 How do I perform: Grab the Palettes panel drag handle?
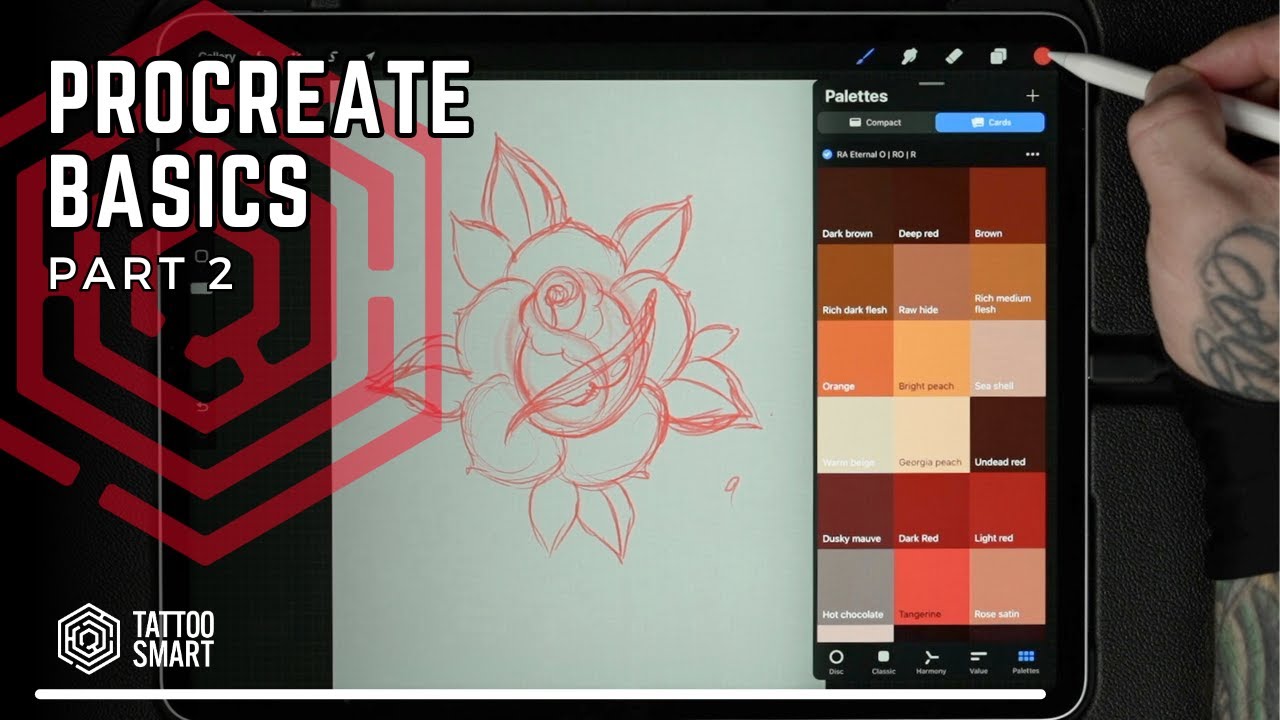click(x=931, y=84)
